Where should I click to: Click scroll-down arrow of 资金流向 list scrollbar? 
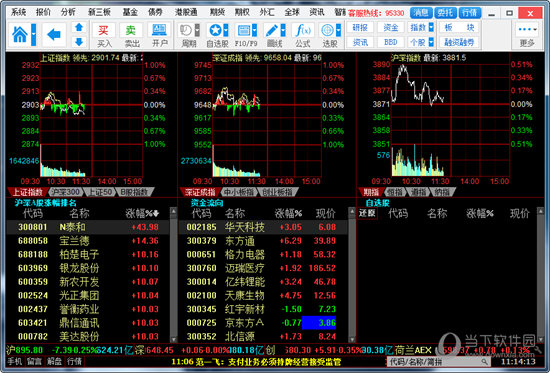[x=352, y=339]
